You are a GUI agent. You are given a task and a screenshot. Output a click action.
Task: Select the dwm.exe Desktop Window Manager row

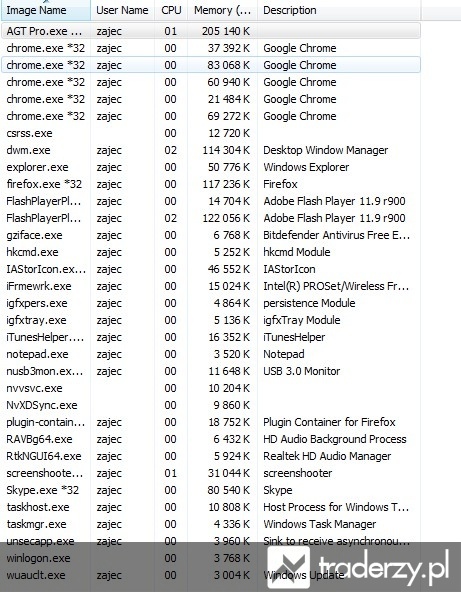(211, 150)
